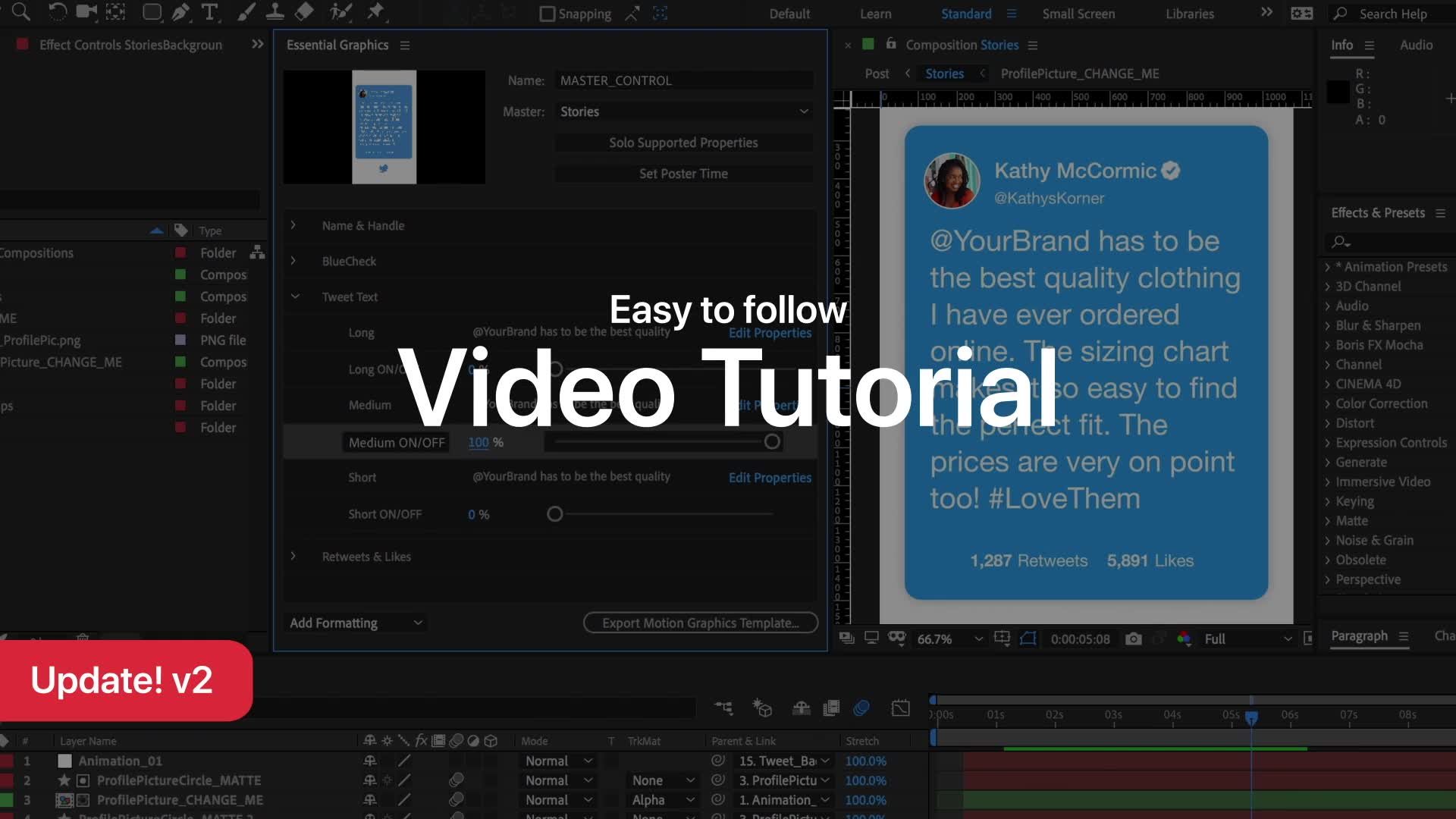Open the Composition panel menu icon
The height and width of the screenshot is (819, 1456).
click(x=1032, y=45)
